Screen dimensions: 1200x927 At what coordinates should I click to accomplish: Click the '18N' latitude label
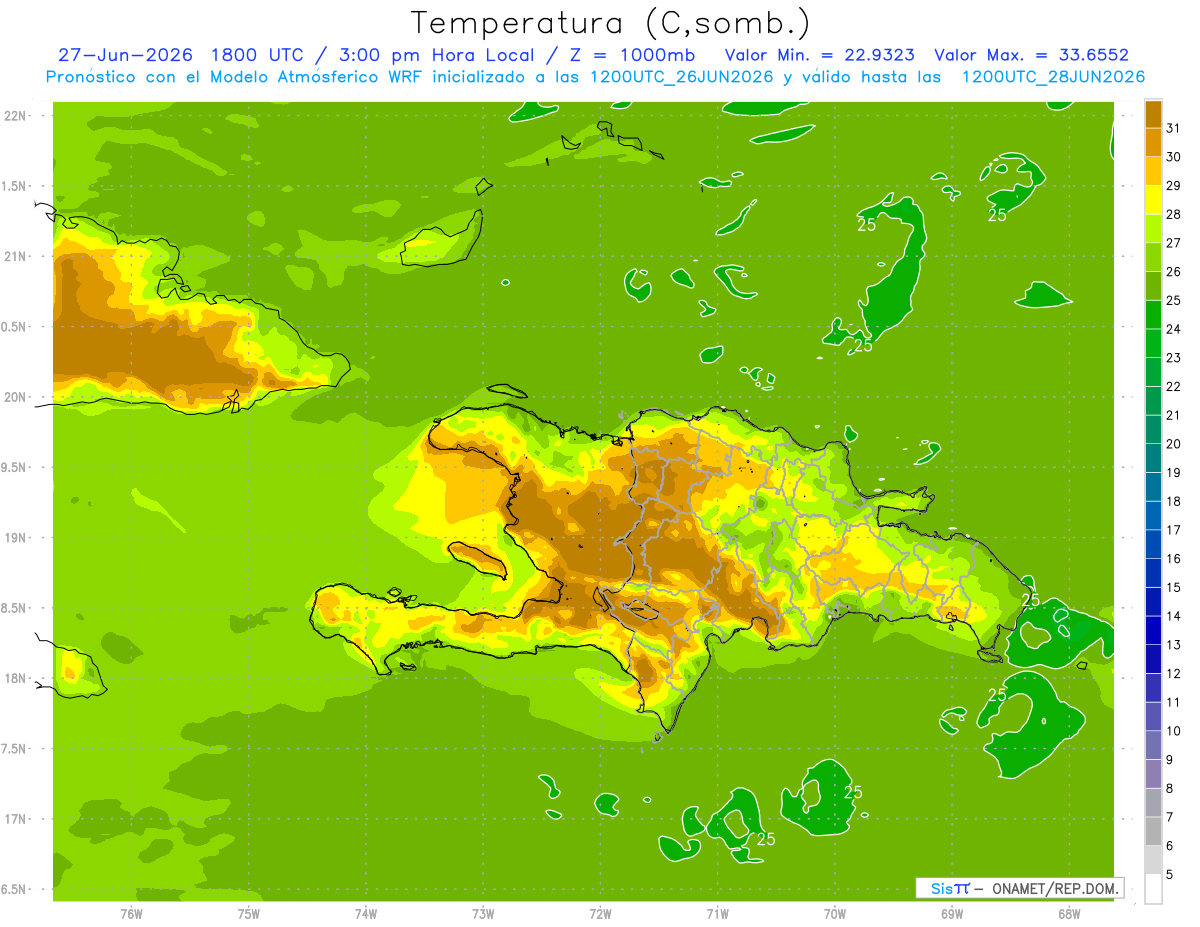coord(16,678)
